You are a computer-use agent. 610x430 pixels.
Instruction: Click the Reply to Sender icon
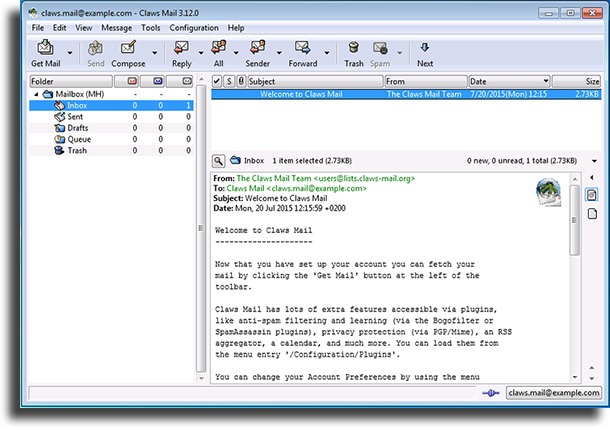pos(258,48)
